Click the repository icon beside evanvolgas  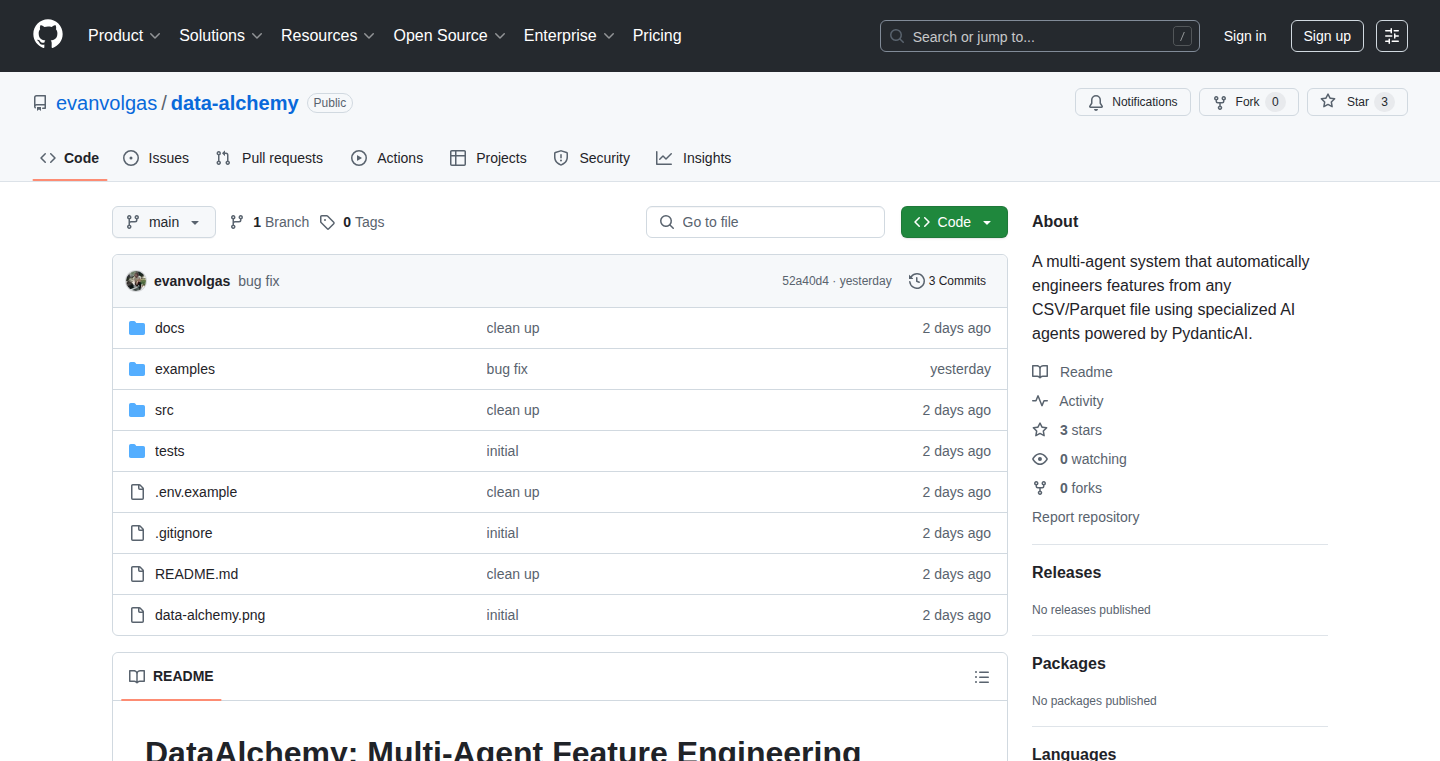tap(40, 103)
